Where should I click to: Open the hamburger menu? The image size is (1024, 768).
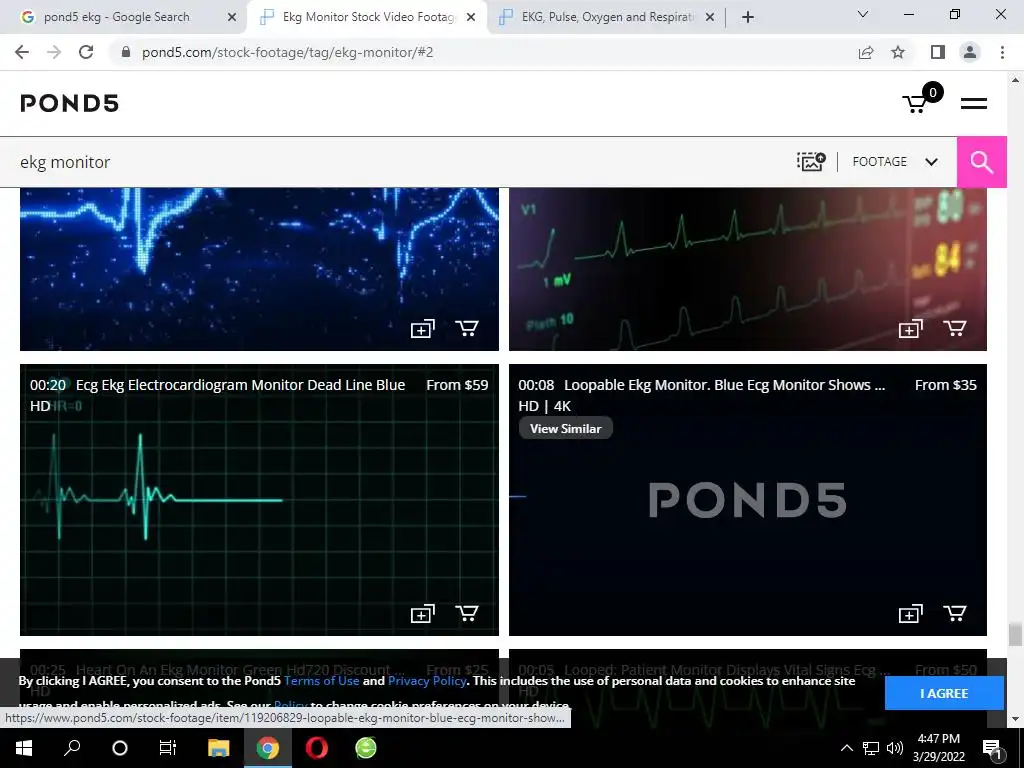(x=973, y=103)
